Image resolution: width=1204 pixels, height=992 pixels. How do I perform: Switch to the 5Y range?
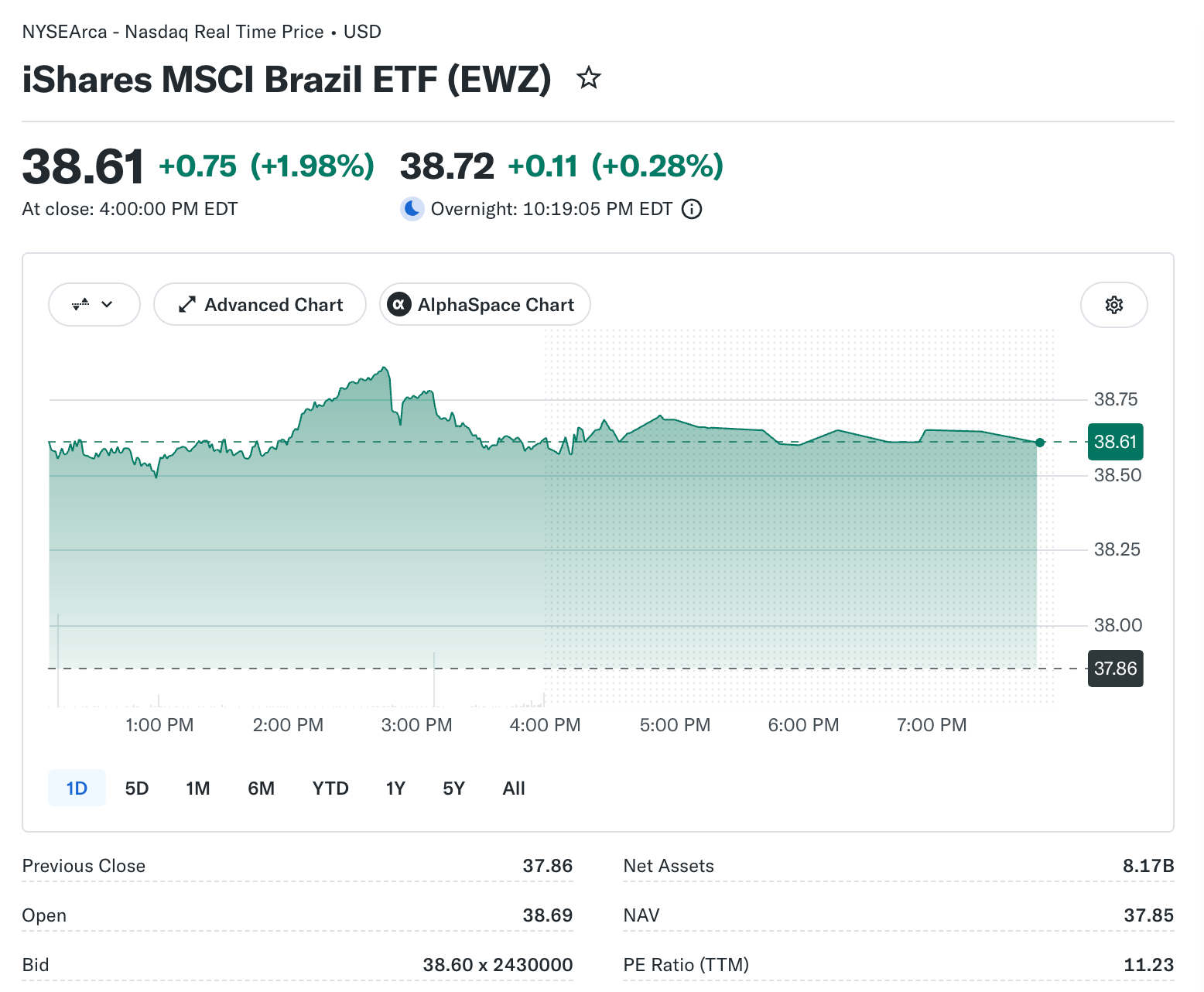[x=453, y=788]
